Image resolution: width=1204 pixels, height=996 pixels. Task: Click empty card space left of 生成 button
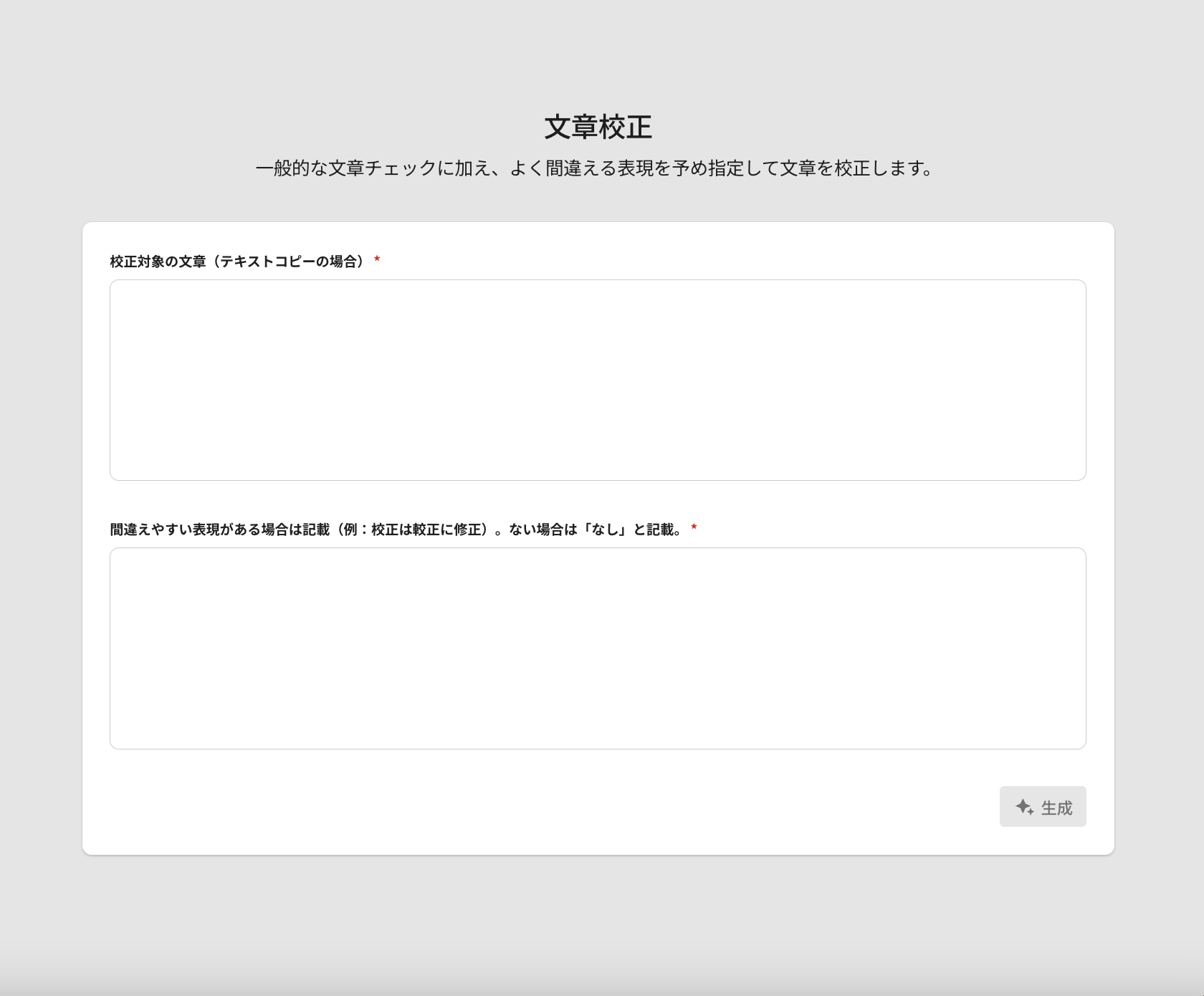tap(573, 806)
